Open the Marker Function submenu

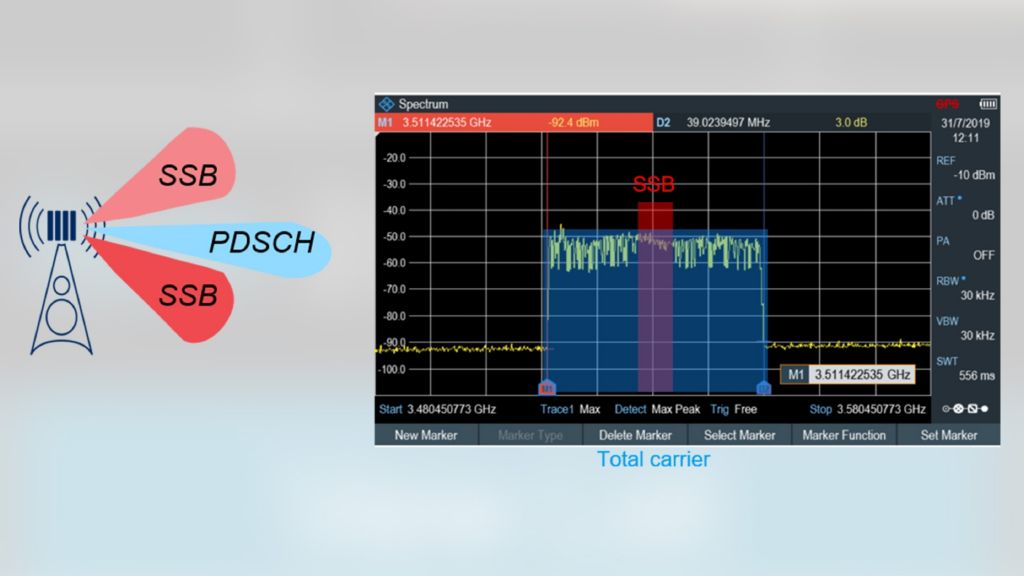(x=845, y=435)
